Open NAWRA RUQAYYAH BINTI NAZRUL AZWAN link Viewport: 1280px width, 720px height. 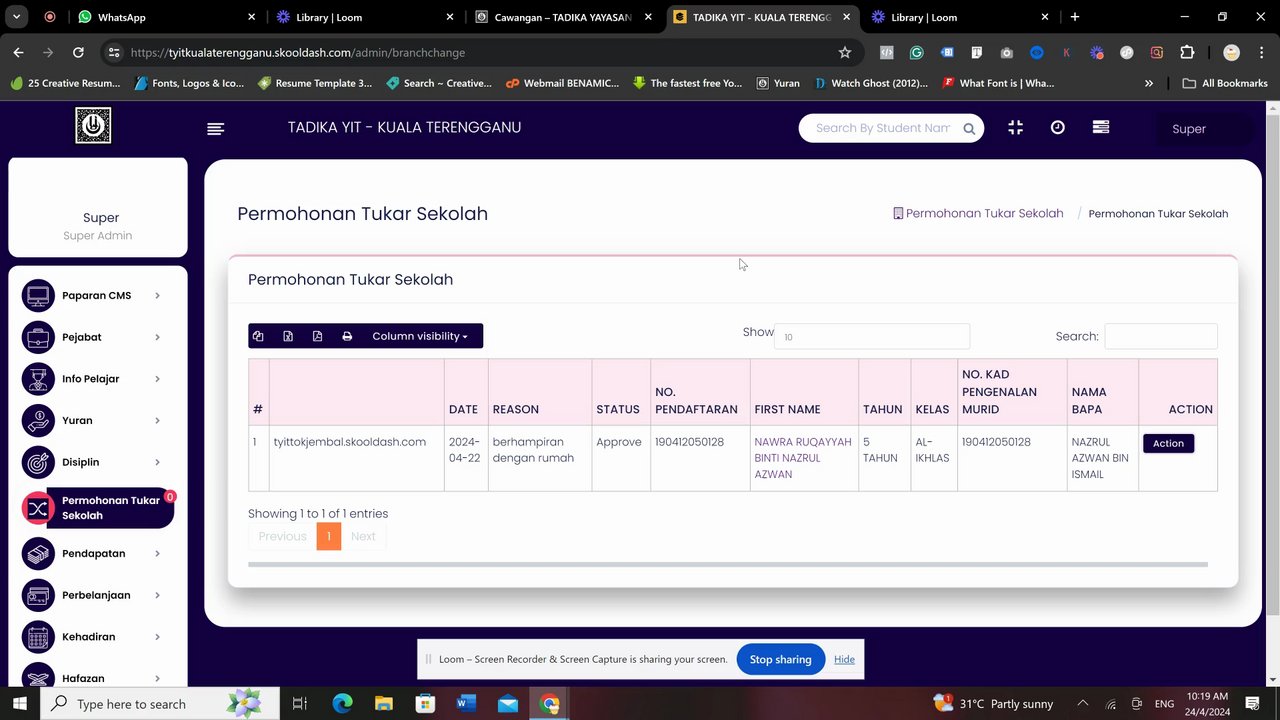(x=803, y=458)
